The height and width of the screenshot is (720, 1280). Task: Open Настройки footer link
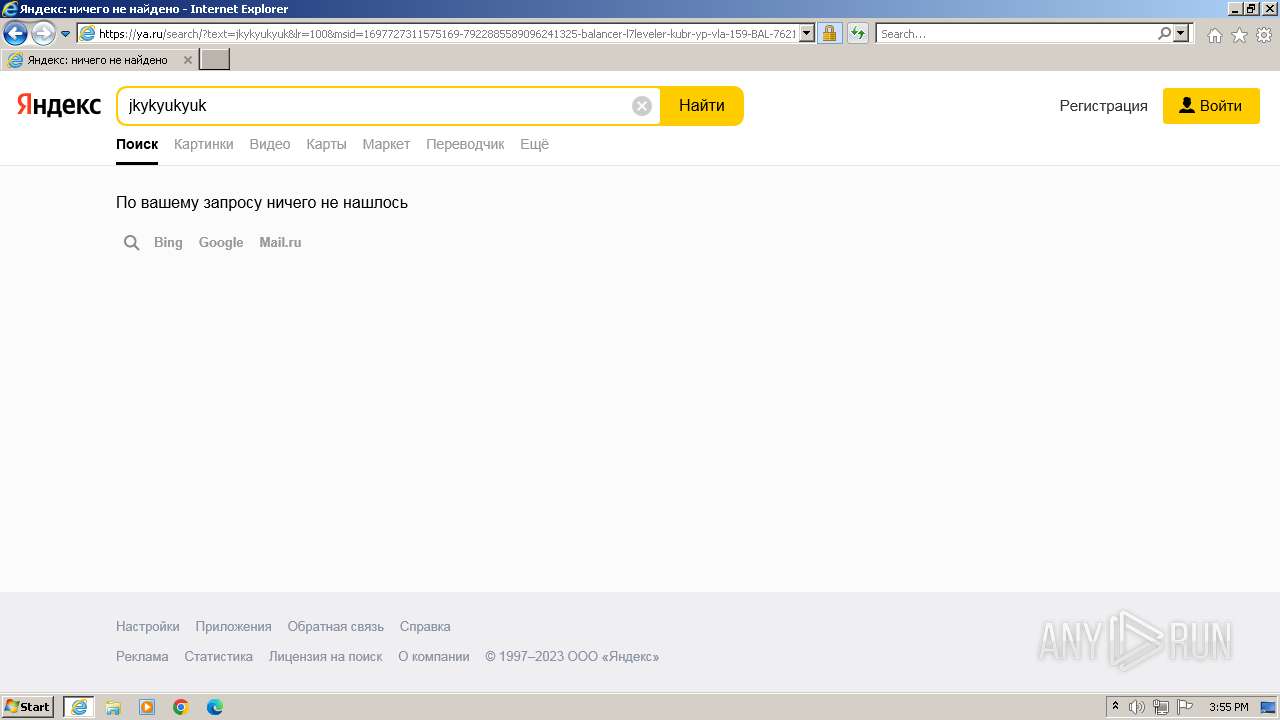148,626
